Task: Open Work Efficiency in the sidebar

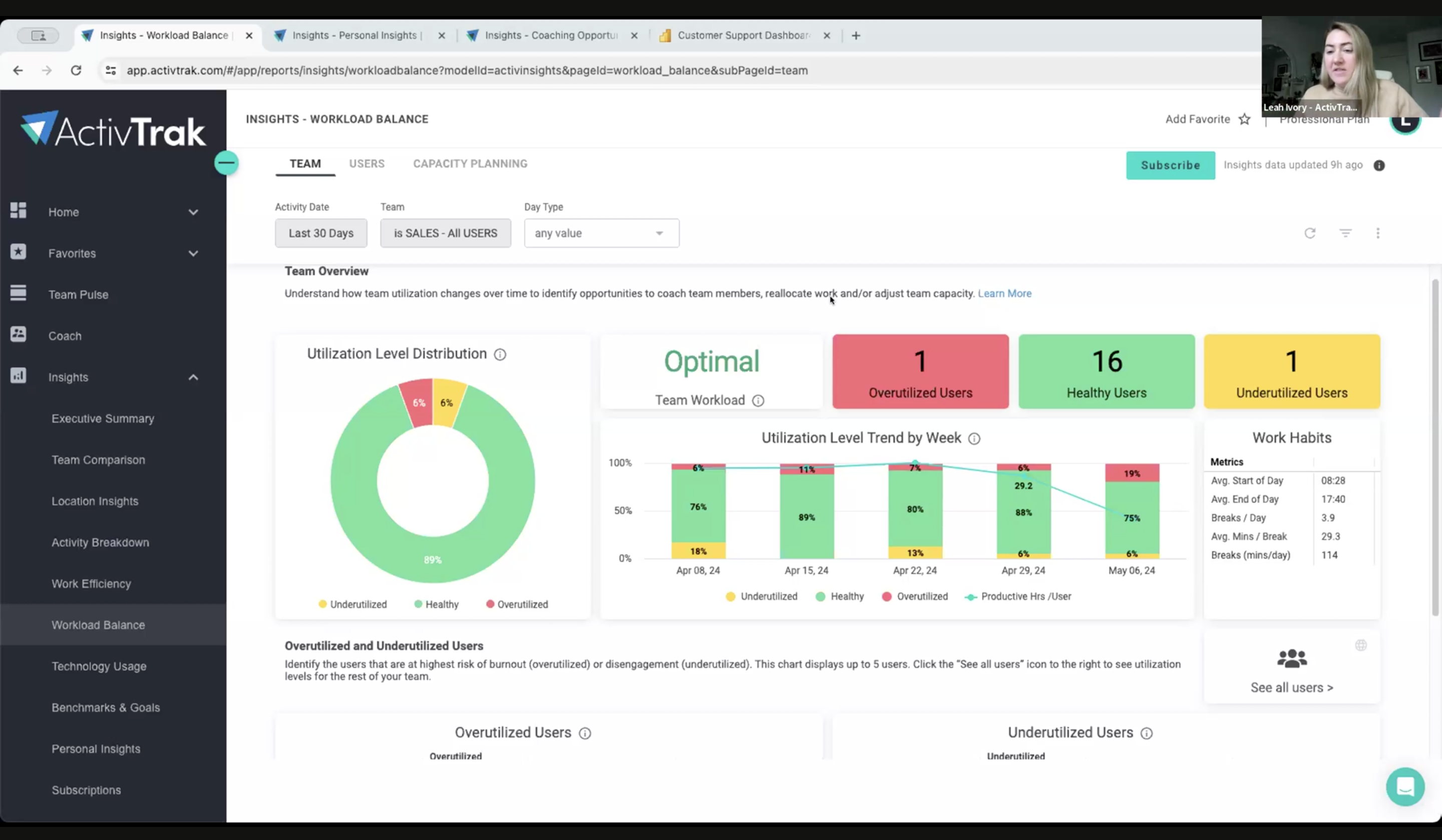Action: pyautogui.click(x=92, y=584)
